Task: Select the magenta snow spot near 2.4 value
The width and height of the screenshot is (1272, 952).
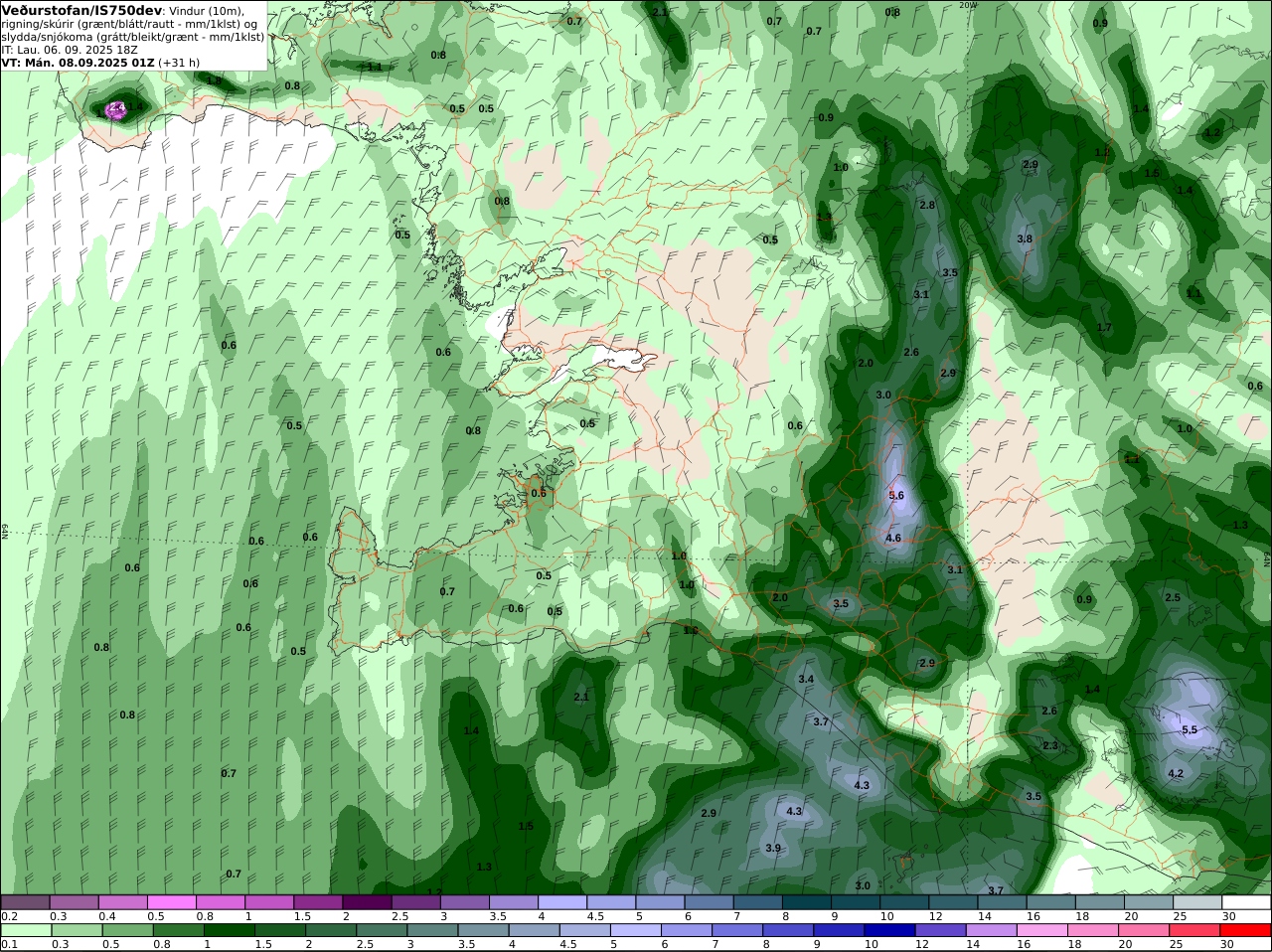Action: (115, 110)
